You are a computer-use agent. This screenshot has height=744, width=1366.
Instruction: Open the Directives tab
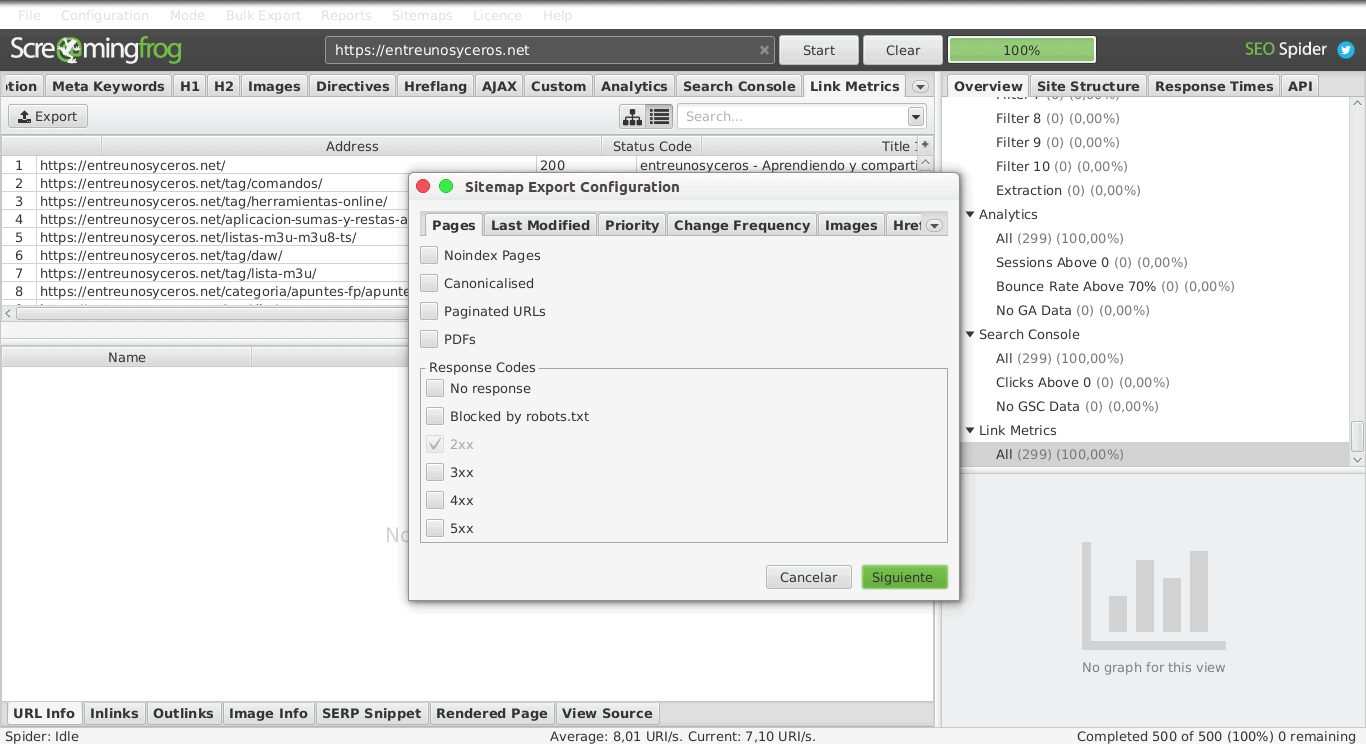(x=353, y=86)
